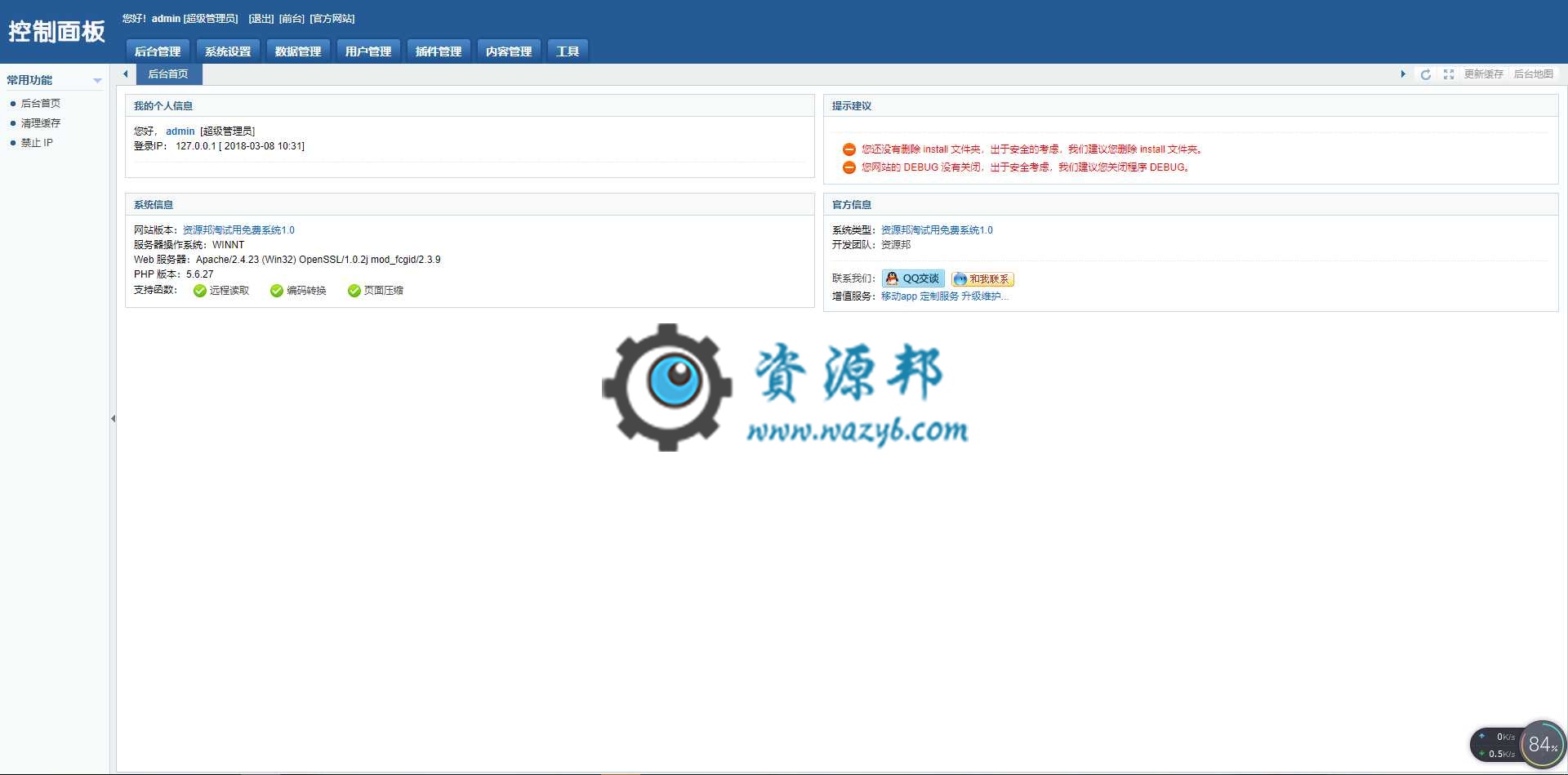Click the 服务器操作系统 WINNT text
1568x775 pixels.
(x=189, y=245)
